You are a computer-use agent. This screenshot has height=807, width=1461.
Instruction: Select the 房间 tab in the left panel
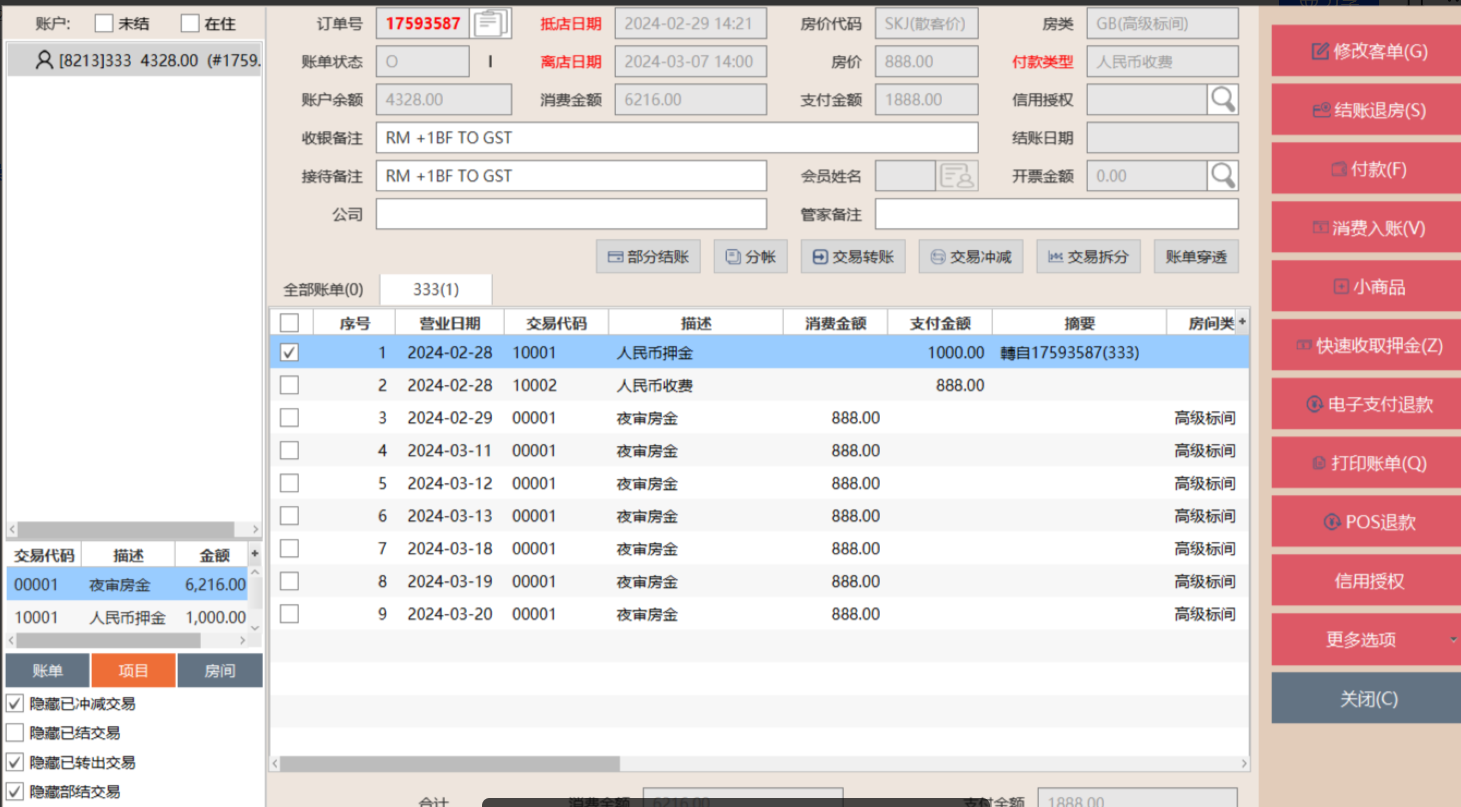[x=220, y=671]
